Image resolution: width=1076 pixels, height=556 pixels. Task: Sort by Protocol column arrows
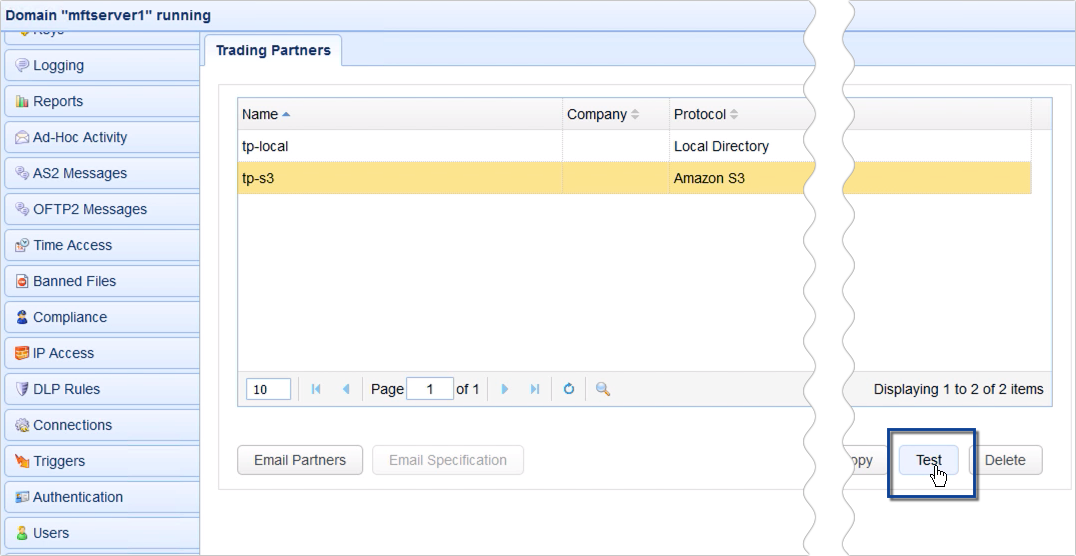coord(734,114)
